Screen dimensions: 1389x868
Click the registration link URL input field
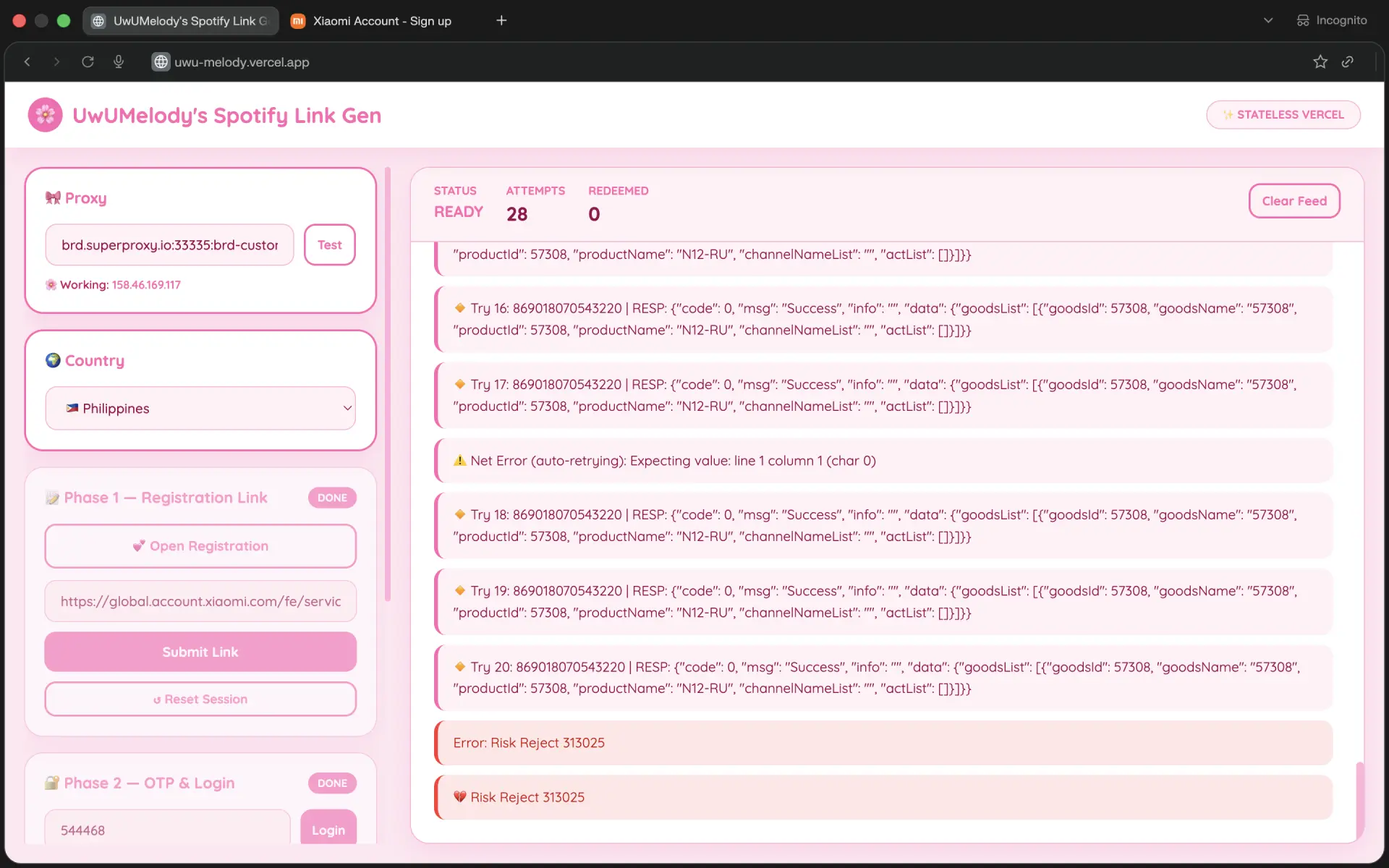pyautogui.click(x=200, y=601)
